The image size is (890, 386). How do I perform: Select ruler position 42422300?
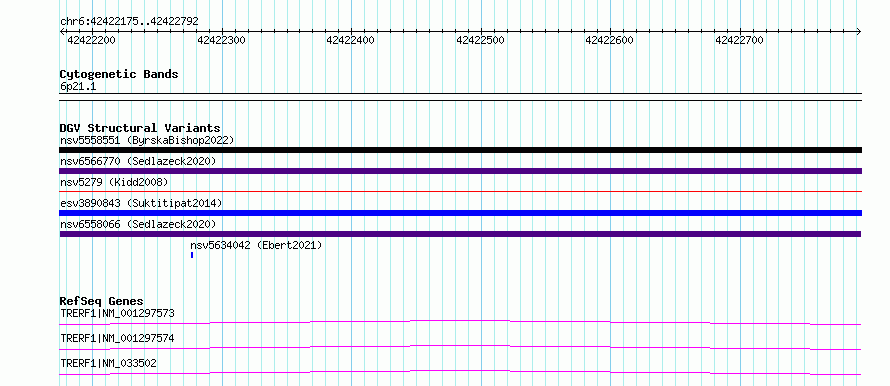[221, 40]
